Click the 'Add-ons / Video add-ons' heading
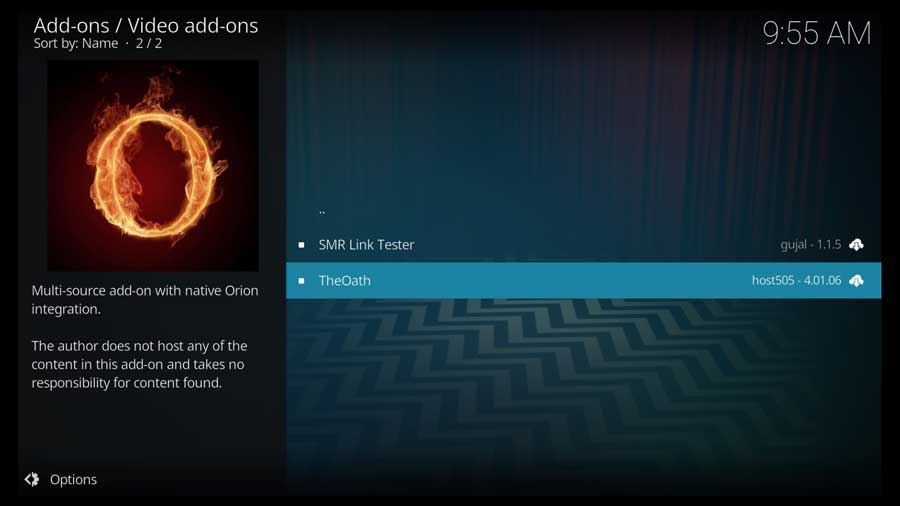The width and height of the screenshot is (900, 506). pos(146,25)
